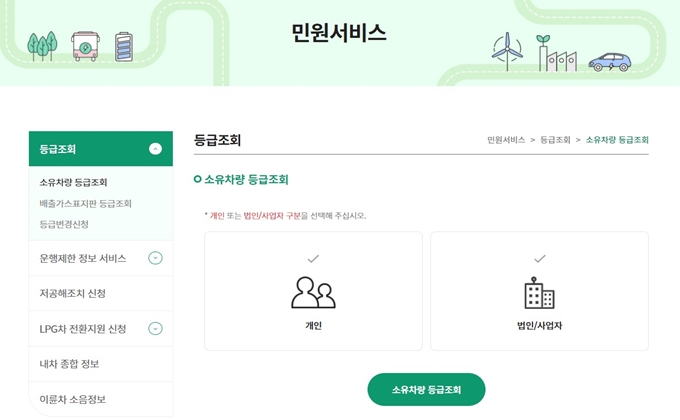
Task: Click the 등급조회 page heading
Action: point(217,140)
